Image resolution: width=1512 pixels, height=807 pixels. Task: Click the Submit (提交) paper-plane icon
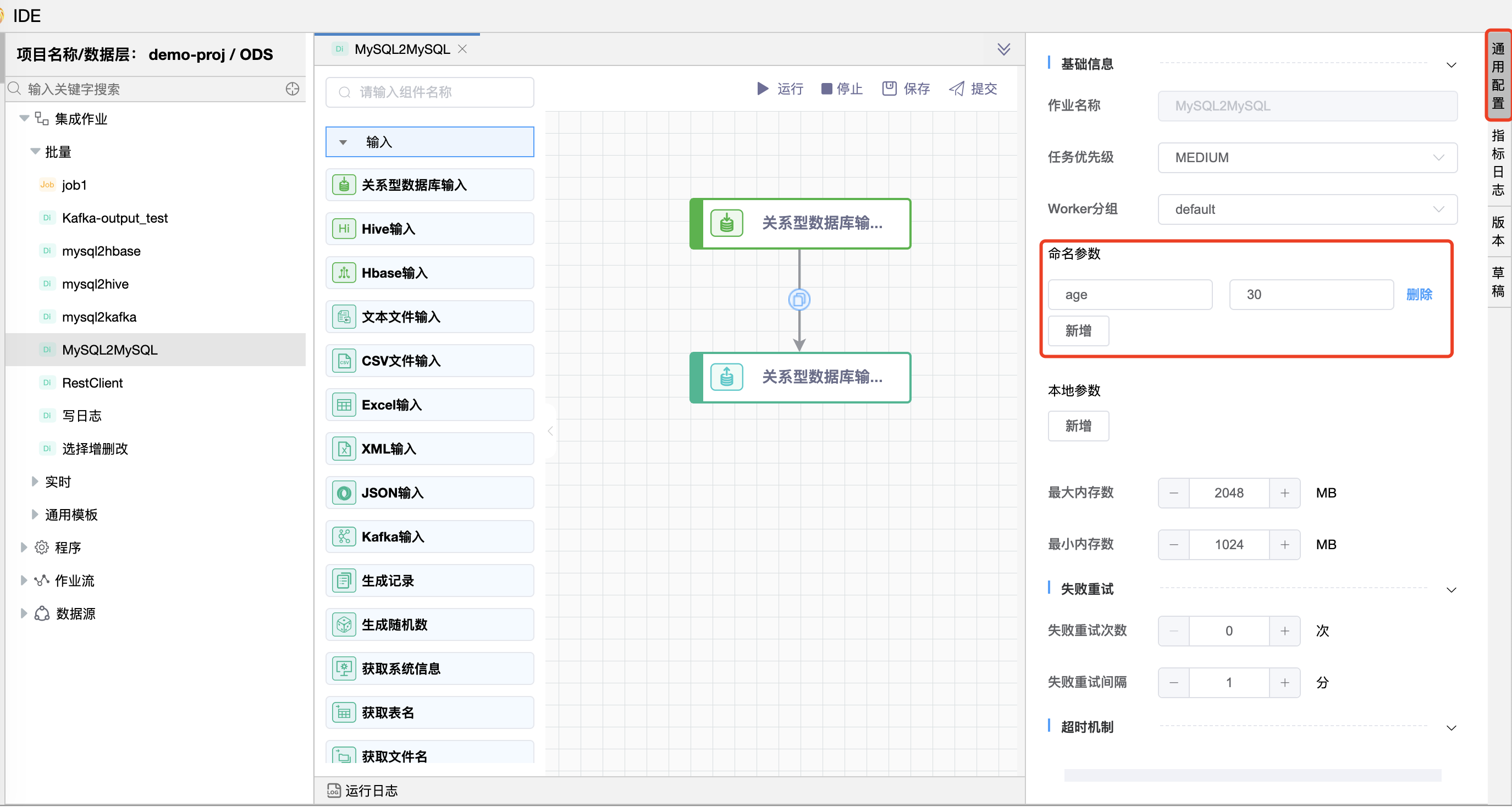tap(957, 89)
